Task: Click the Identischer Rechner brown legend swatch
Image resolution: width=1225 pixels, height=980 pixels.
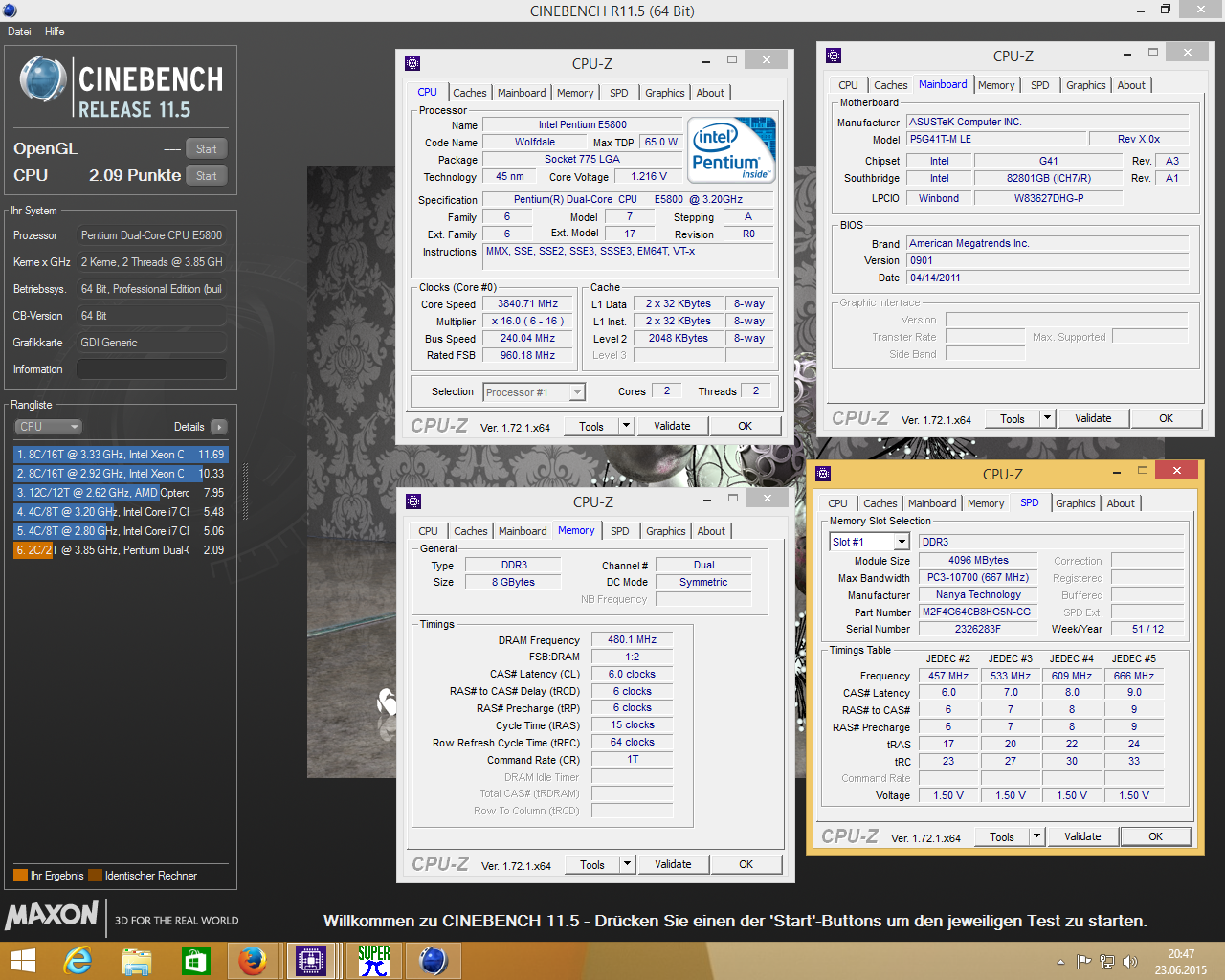Action: pos(95,876)
